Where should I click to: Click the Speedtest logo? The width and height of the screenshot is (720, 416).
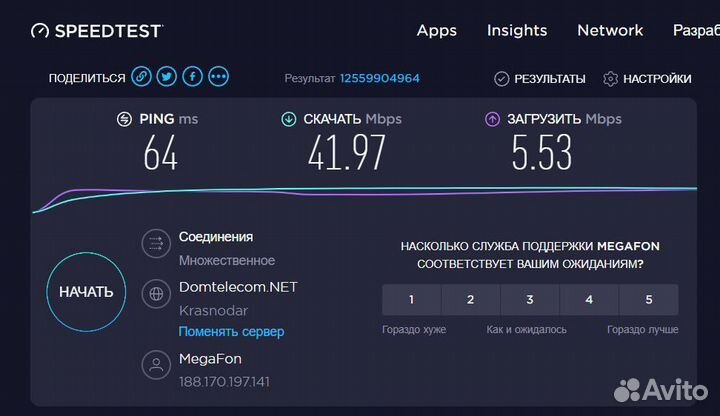pyautogui.click(x=97, y=31)
